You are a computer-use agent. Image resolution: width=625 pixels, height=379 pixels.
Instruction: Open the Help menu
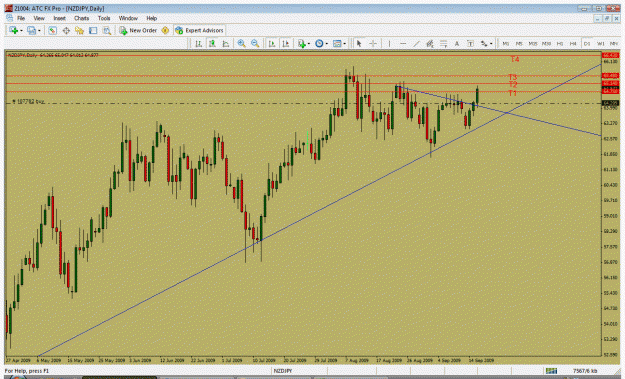tap(151, 18)
